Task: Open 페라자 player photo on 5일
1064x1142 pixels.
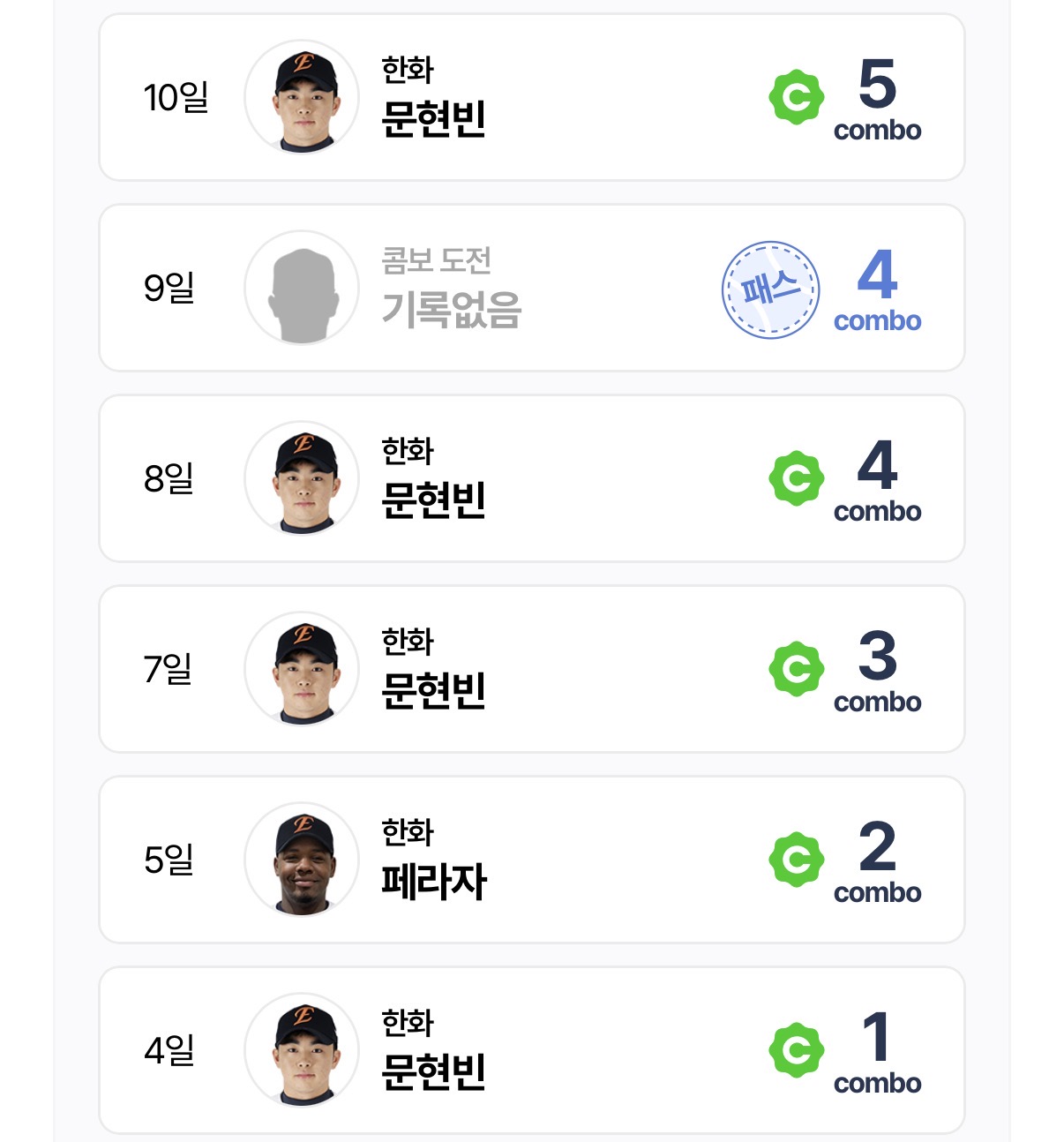Action: pyautogui.click(x=302, y=860)
